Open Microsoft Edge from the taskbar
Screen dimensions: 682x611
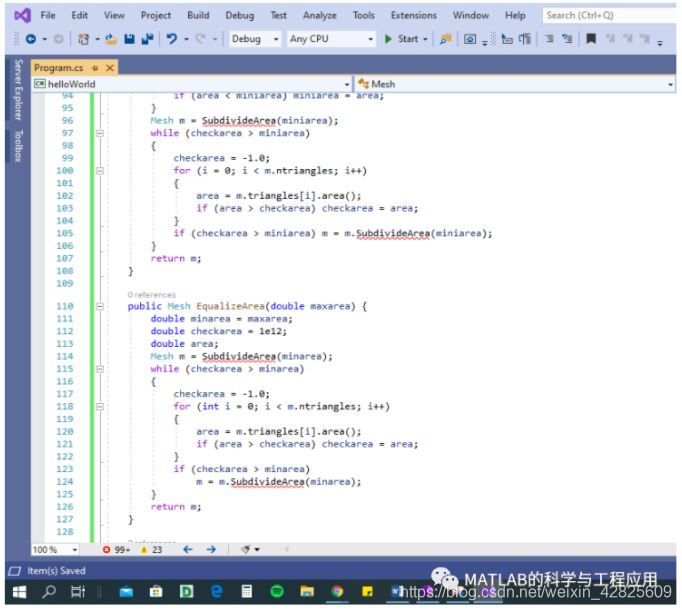coord(216,592)
